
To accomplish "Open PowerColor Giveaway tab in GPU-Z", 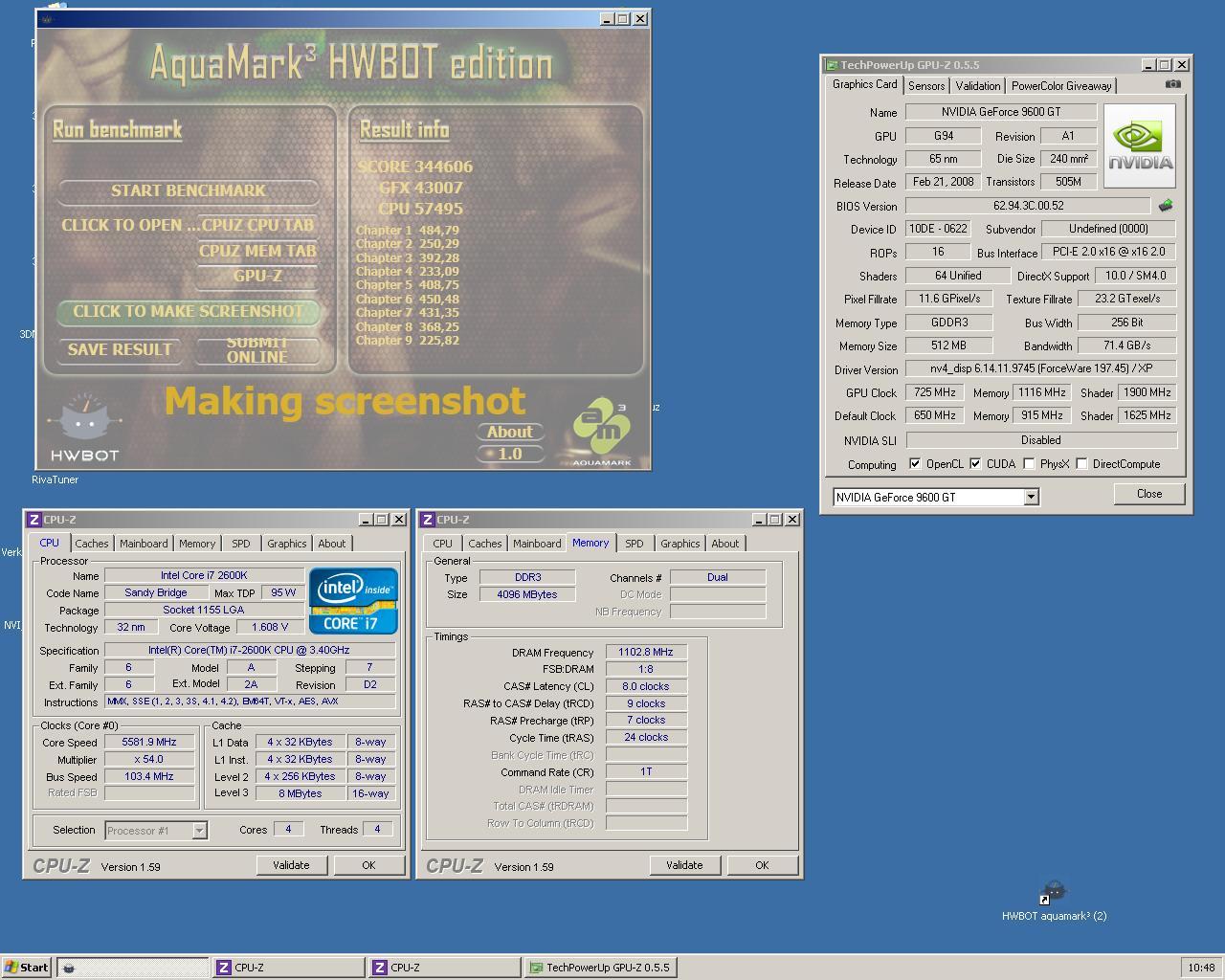I will pyautogui.click(x=1061, y=86).
